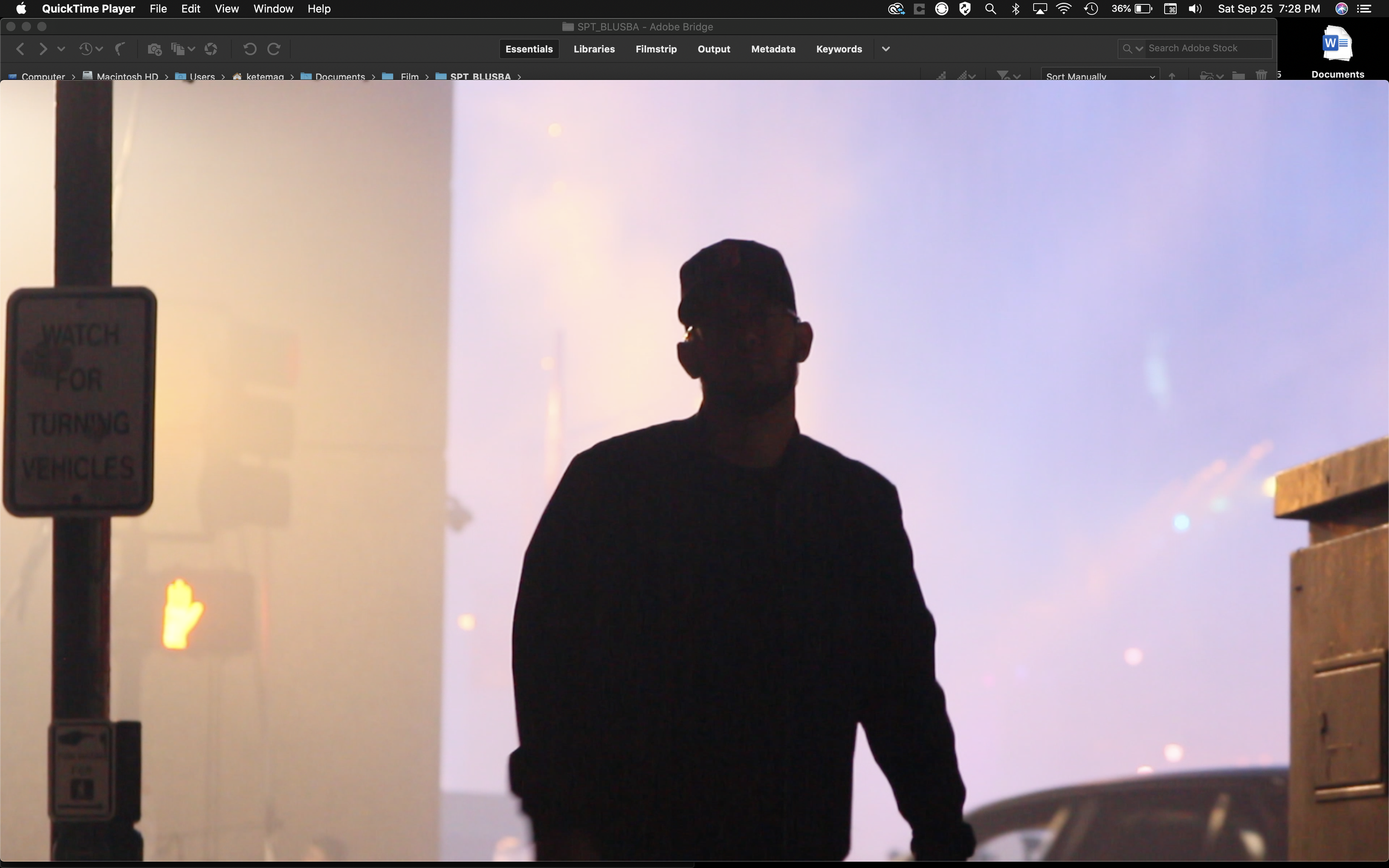Click the Search Adobe Stock field
The height and width of the screenshot is (868, 1389).
[x=1206, y=48]
